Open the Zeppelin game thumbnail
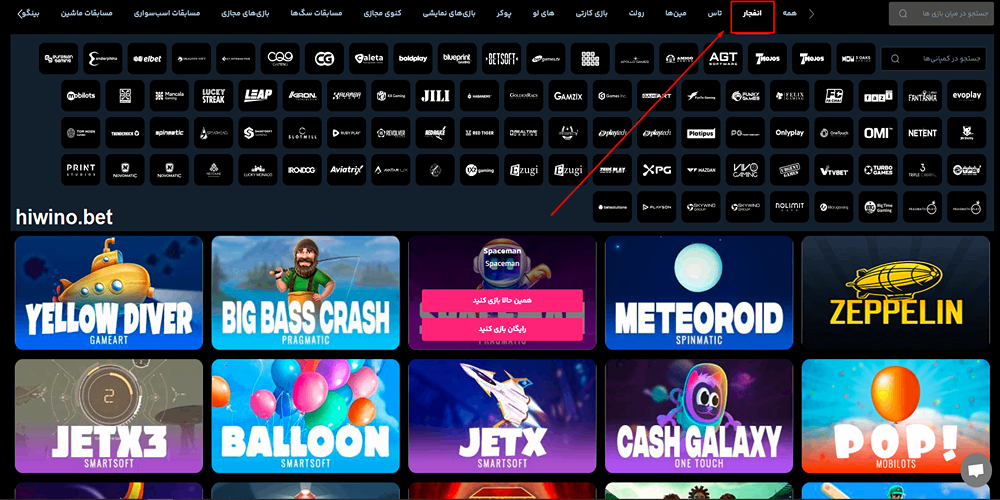The image size is (1000, 500). (894, 292)
